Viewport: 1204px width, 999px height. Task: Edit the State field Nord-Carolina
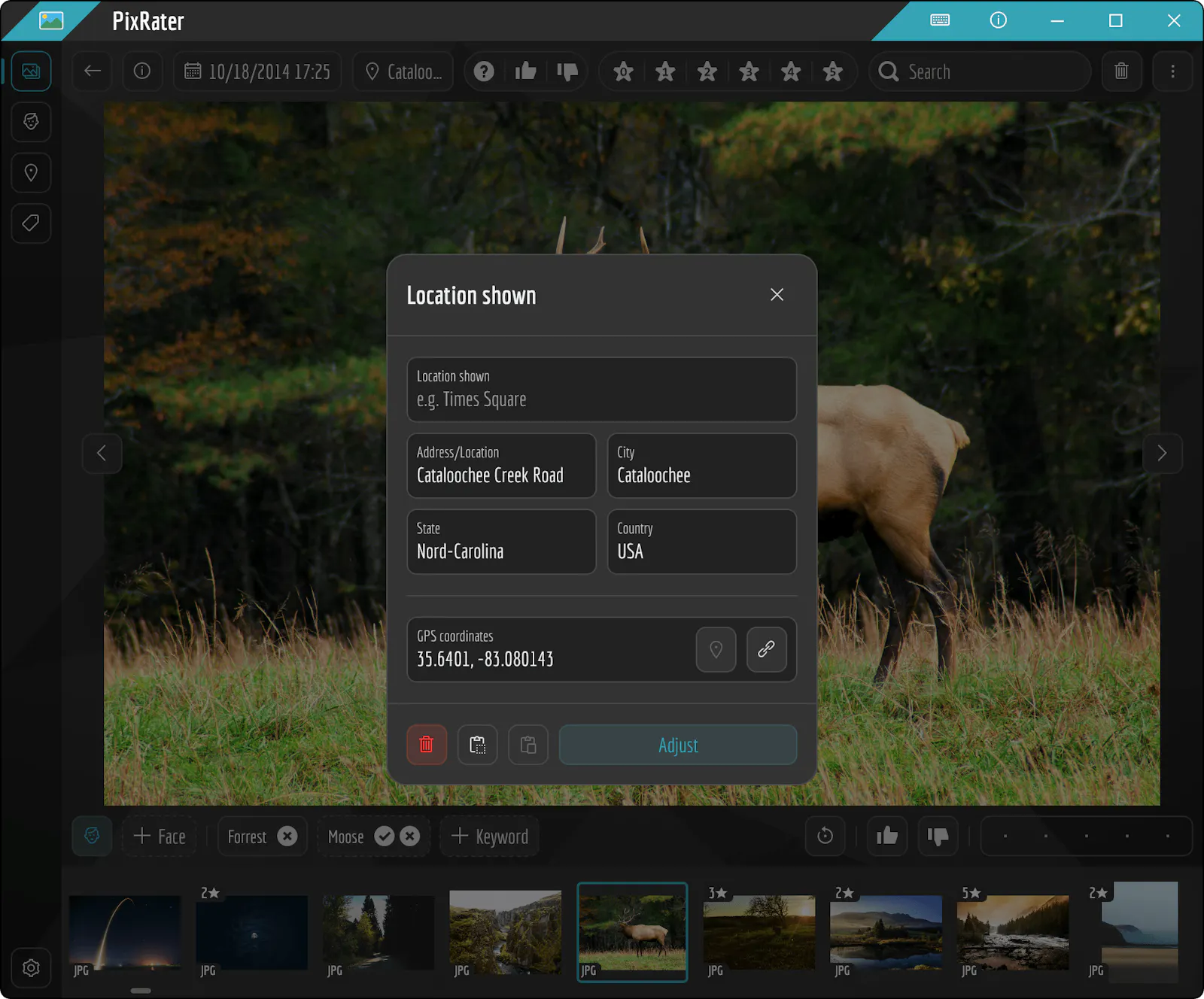[x=501, y=542]
